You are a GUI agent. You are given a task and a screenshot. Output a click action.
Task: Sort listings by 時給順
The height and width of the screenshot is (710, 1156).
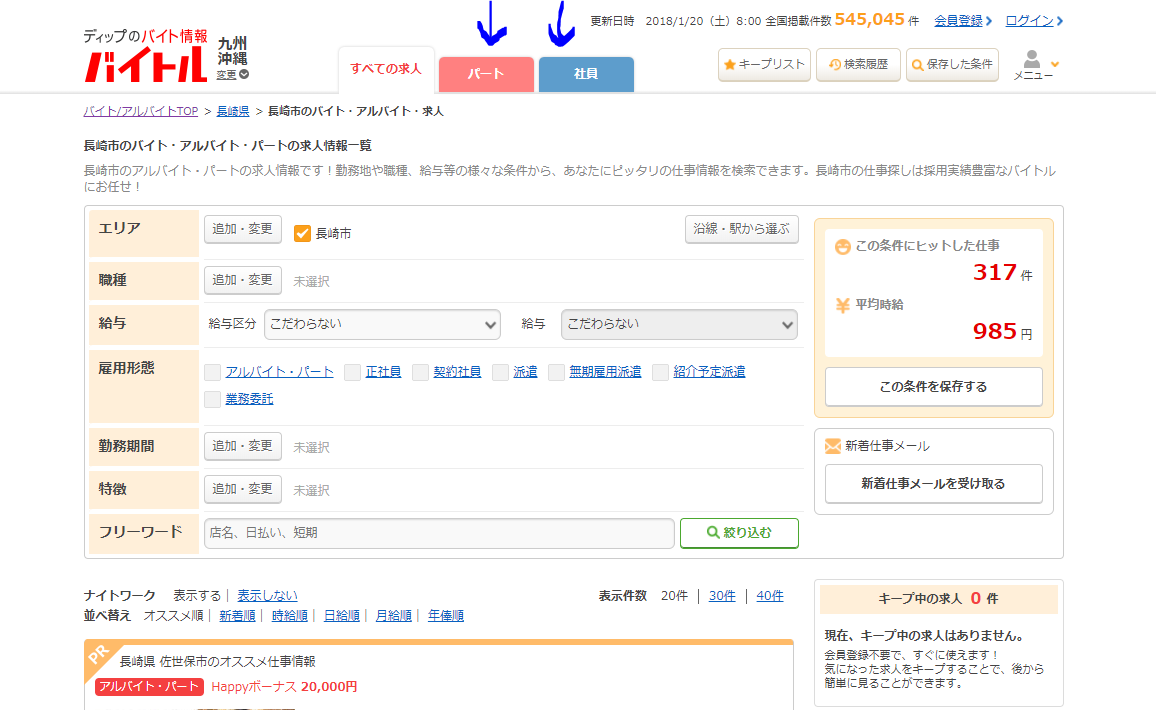coord(290,616)
